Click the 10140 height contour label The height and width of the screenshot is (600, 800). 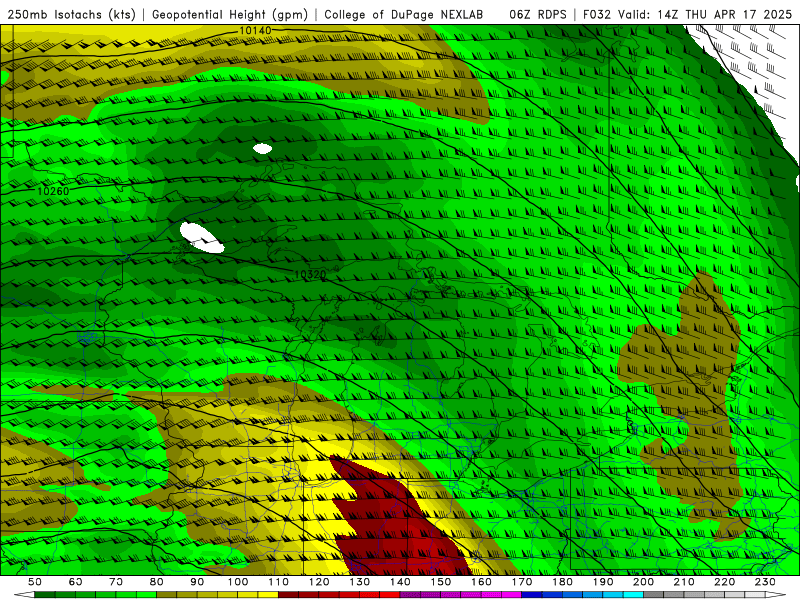click(x=255, y=31)
